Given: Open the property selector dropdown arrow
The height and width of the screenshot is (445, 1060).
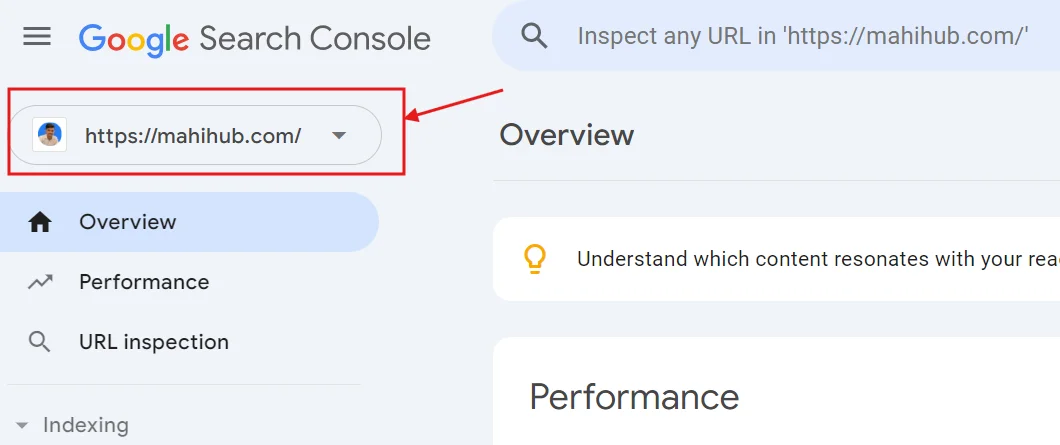Looking at the screenshot, I should pos(339,135).
